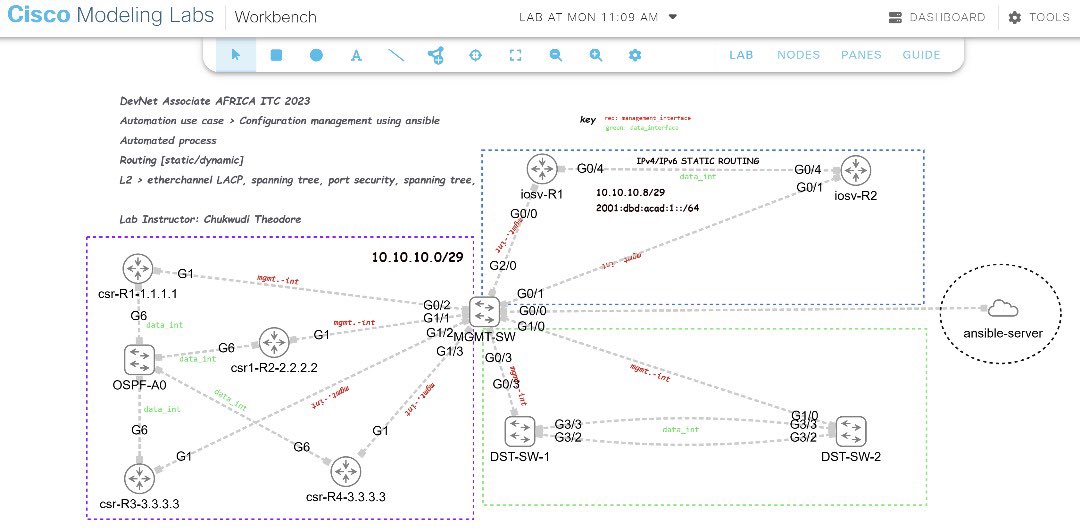Choose the rectangle annotation tool

click(276, 55)
